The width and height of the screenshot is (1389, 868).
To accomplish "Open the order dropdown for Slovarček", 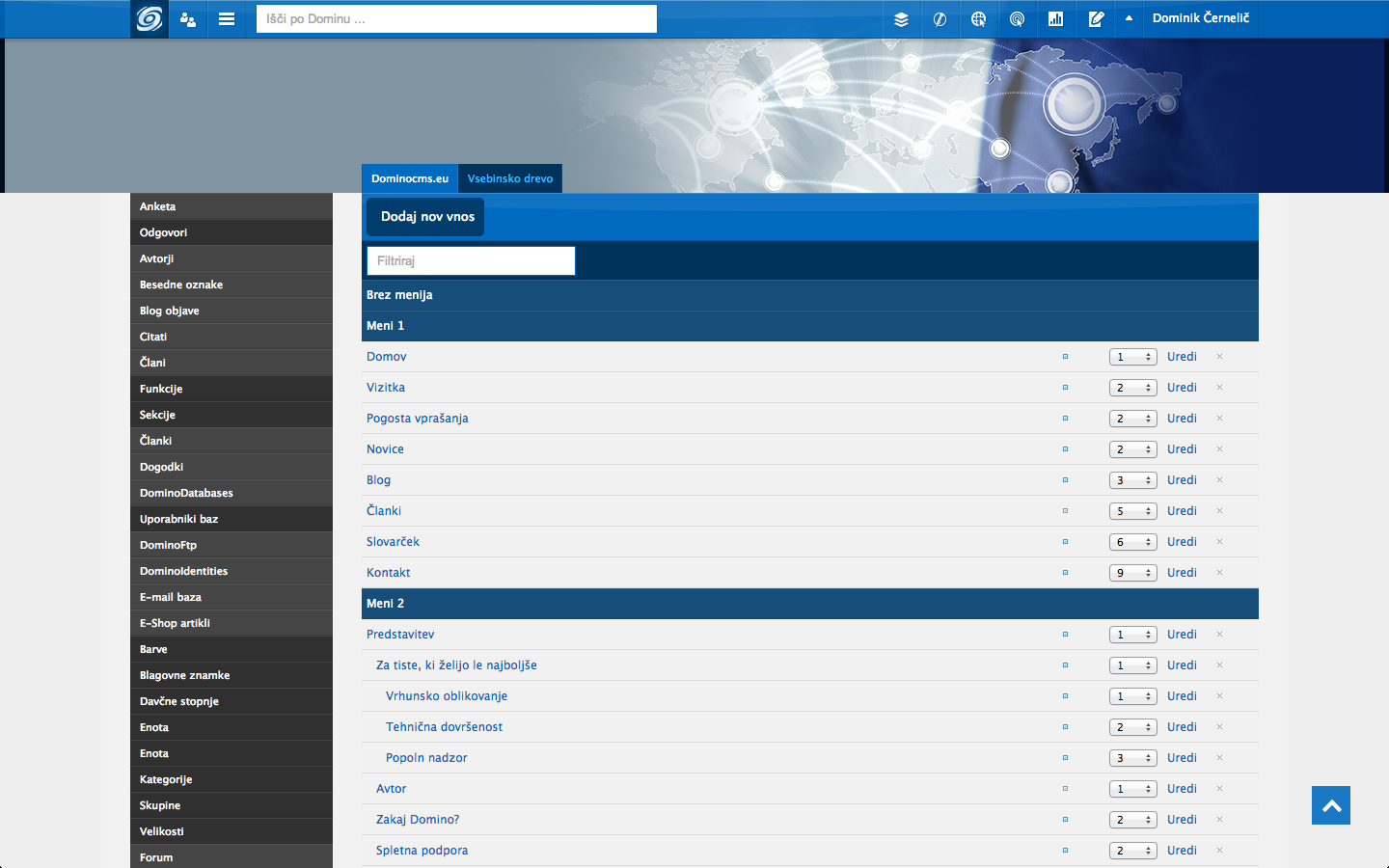I will coord(1132,542).
